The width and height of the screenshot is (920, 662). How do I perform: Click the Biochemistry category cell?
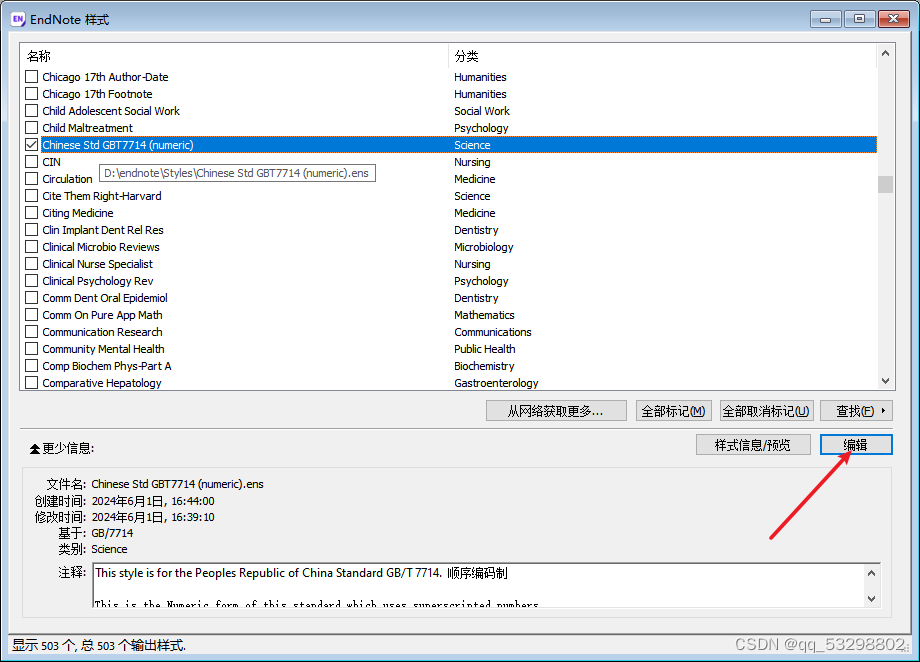pyautogui.click(x=484, y=366)
